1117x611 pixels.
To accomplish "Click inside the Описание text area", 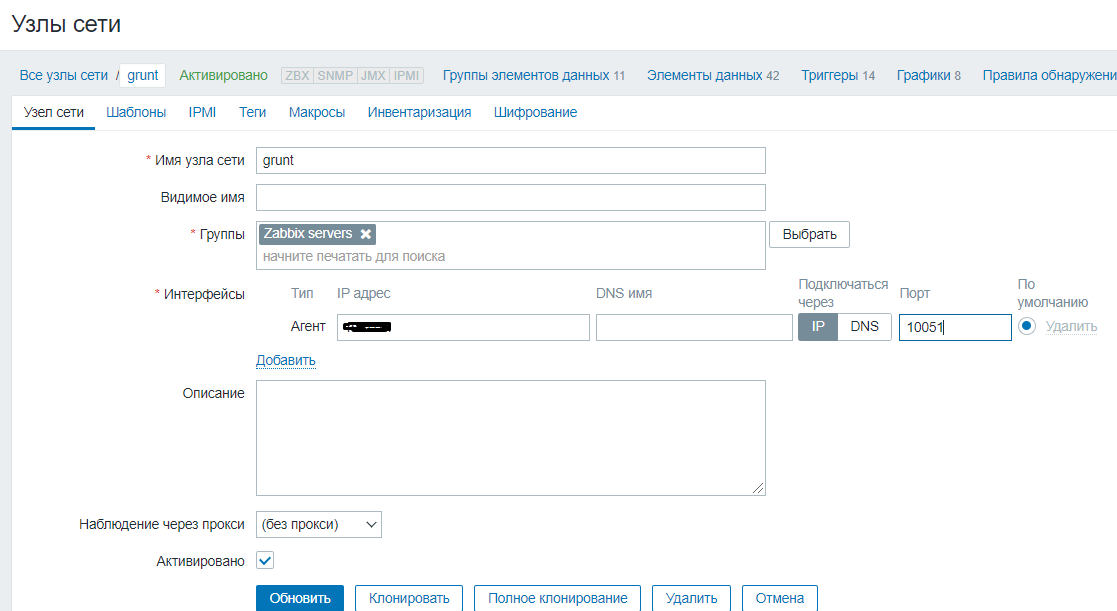I will point(511,437).
